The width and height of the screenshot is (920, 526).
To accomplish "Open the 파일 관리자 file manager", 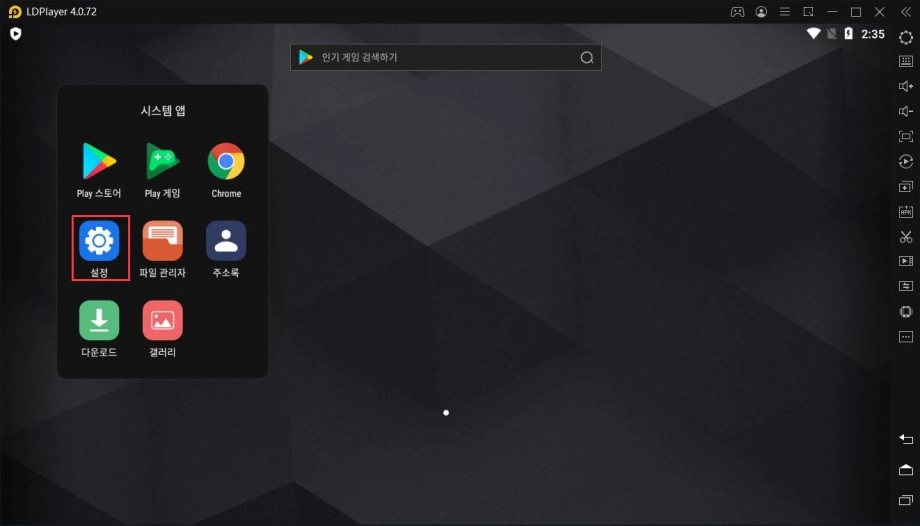I will 162,241.
